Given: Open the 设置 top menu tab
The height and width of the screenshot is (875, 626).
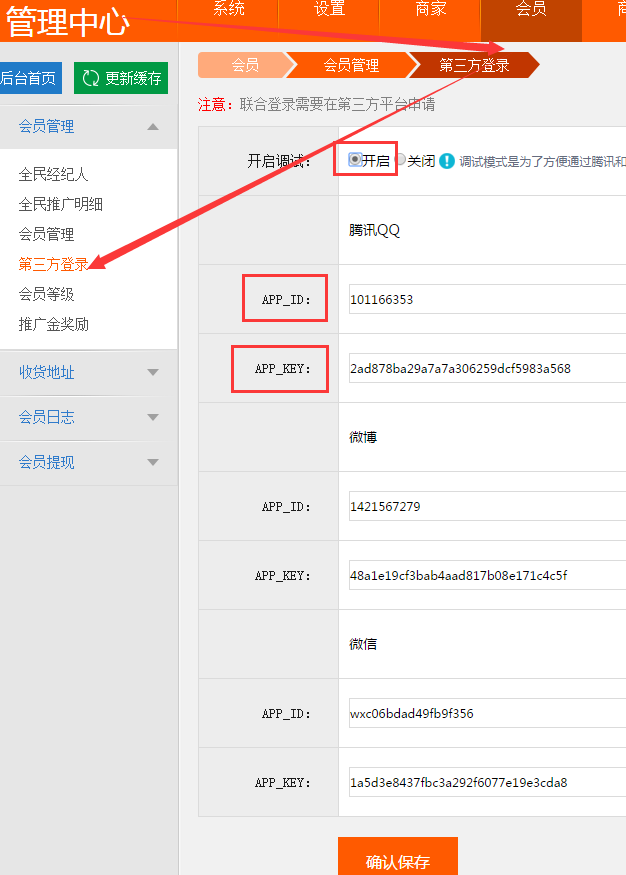Looking at the screenshot, I should pos(329,20).
